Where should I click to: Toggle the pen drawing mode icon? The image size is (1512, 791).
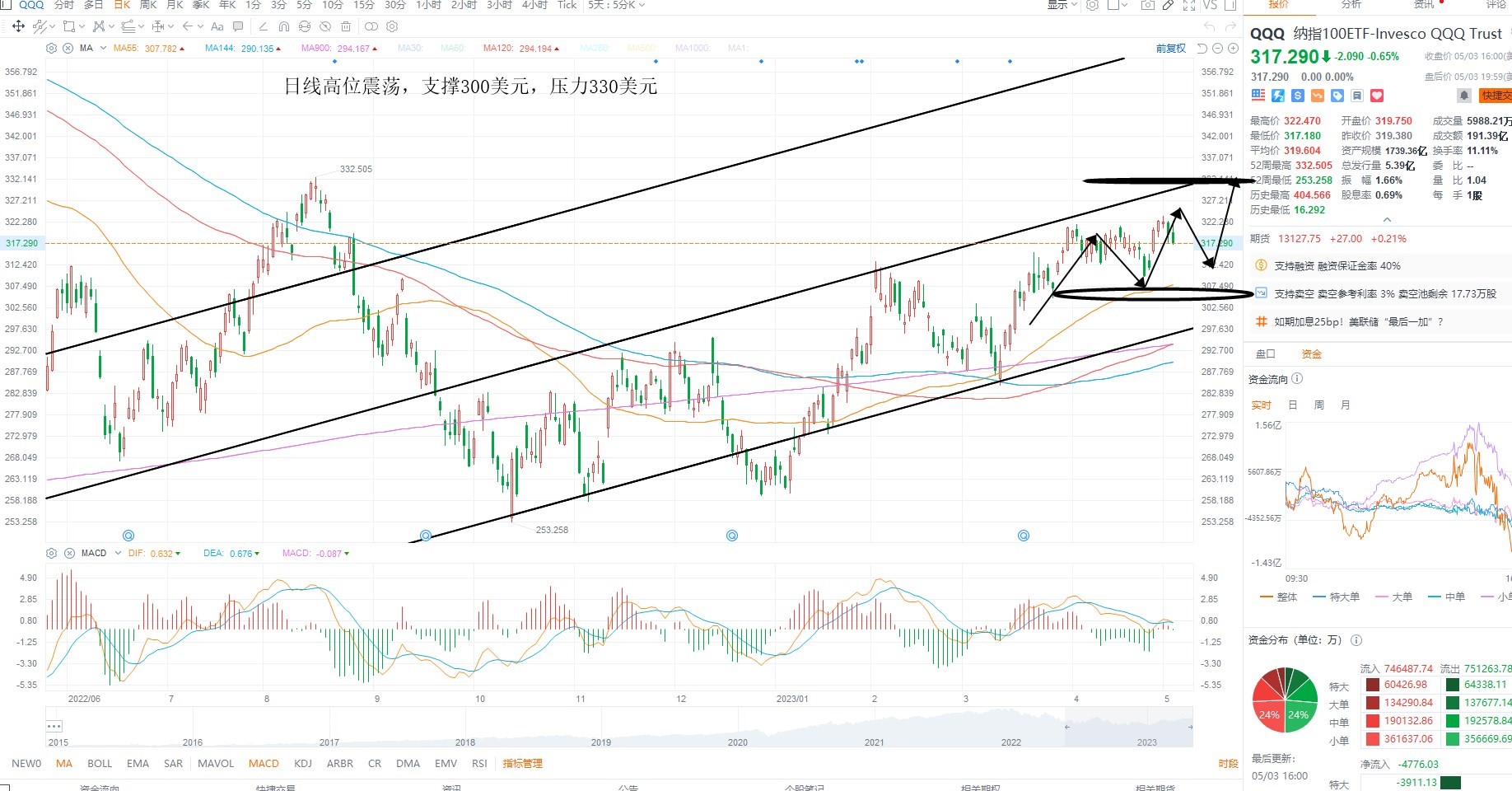tap(1168, 5)
